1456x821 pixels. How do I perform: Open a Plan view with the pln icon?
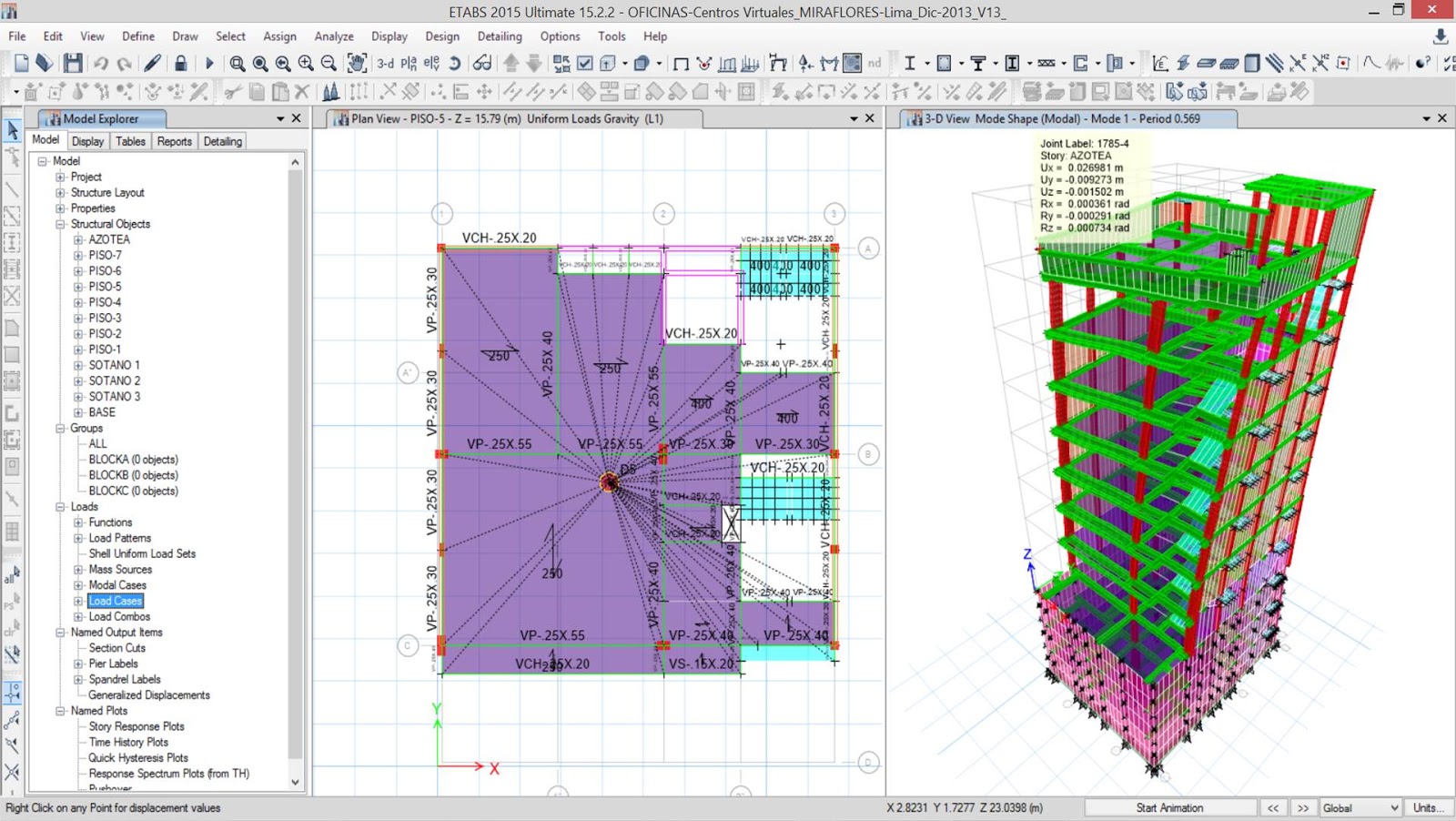tap(409, 63)
